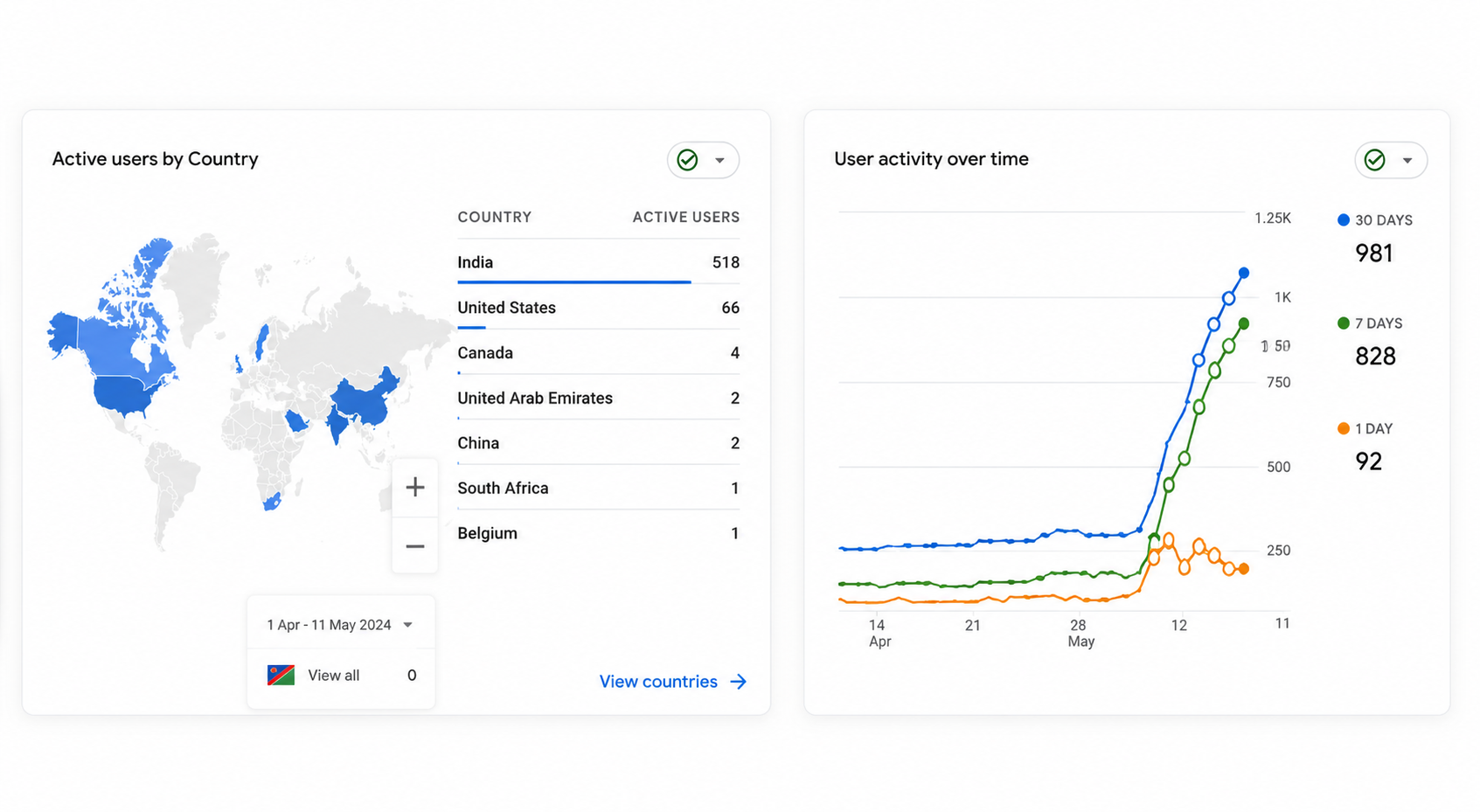Click the map zoom in plus icon

click(415, 487)
